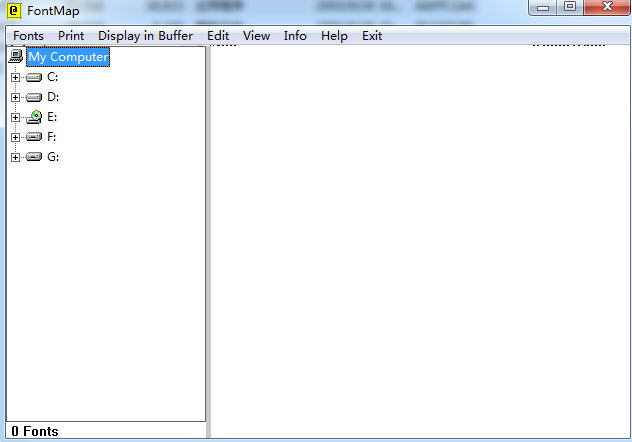Click the 0 Fonts status text
632x442 pixels.
pyautogui.click(x=35, y=431)
